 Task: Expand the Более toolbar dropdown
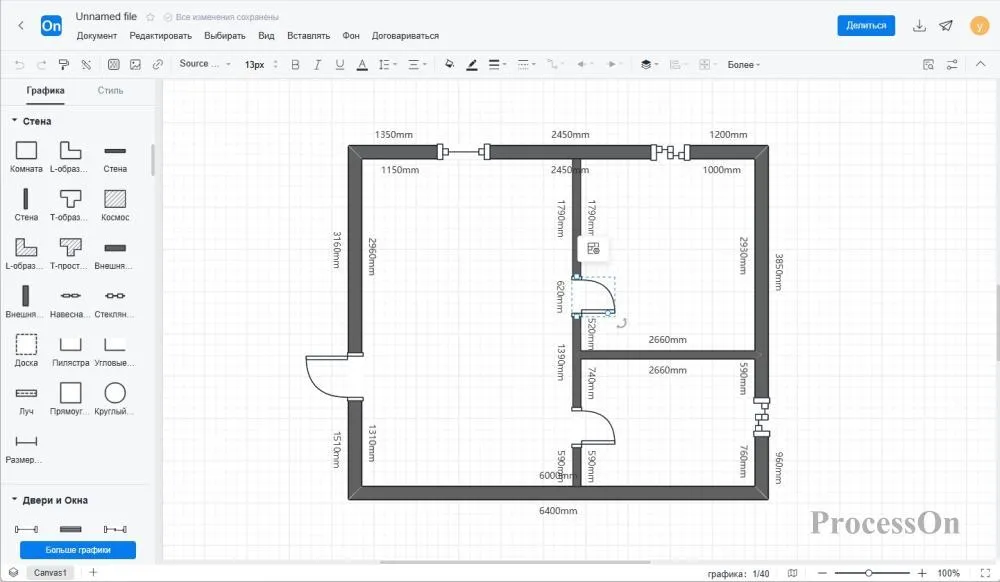[744, 64]
